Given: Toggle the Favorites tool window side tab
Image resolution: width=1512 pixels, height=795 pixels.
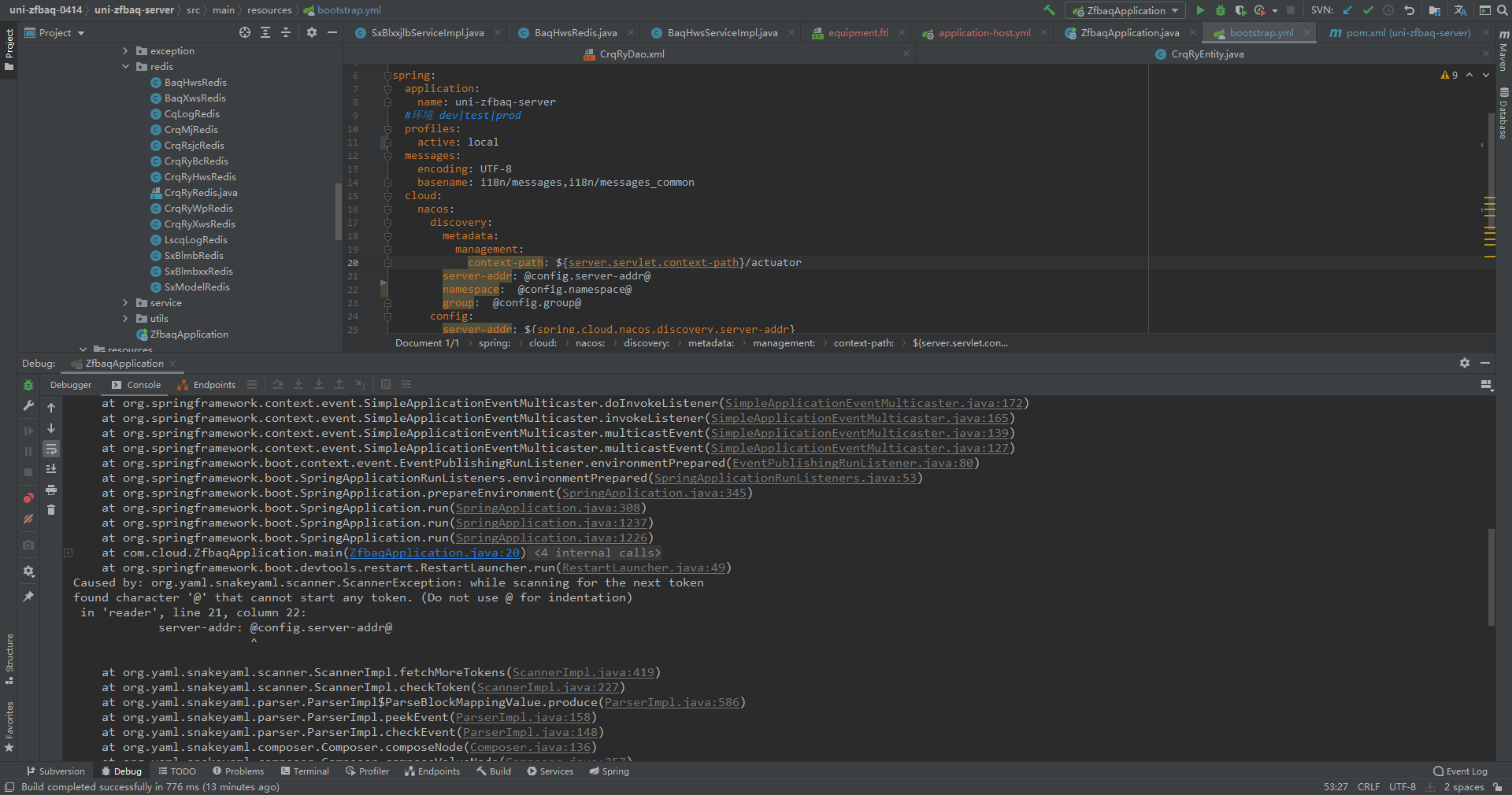Looking at the screenshot, I should [9, 727].
